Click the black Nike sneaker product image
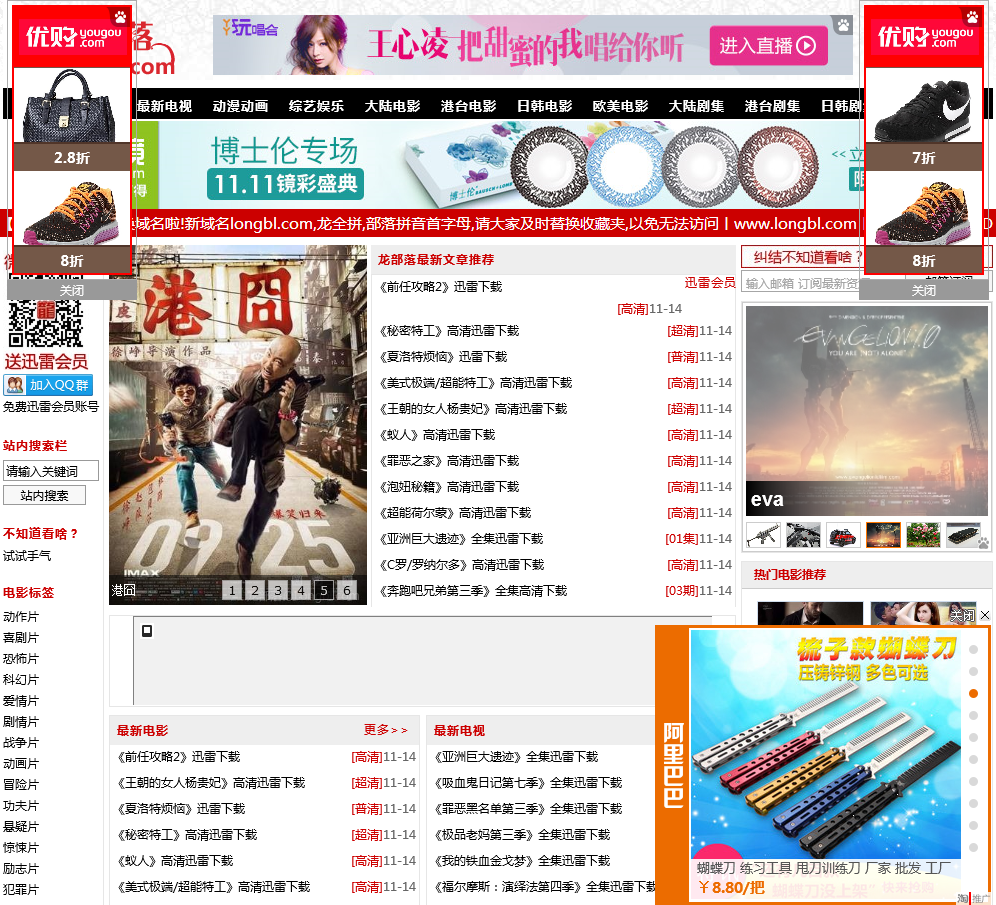 tap(924, 106)
